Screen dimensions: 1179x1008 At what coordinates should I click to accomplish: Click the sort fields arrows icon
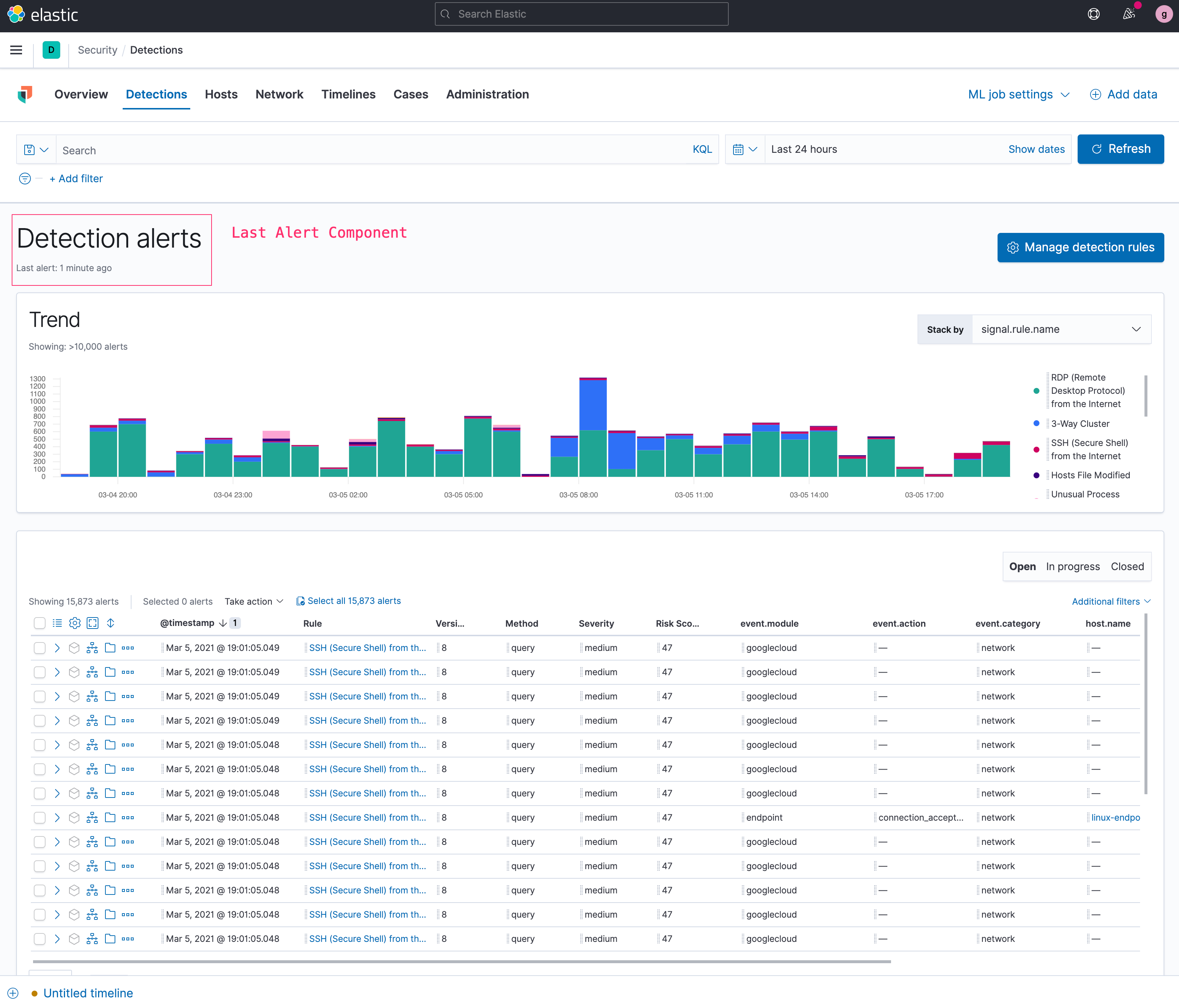pos(111,623)
